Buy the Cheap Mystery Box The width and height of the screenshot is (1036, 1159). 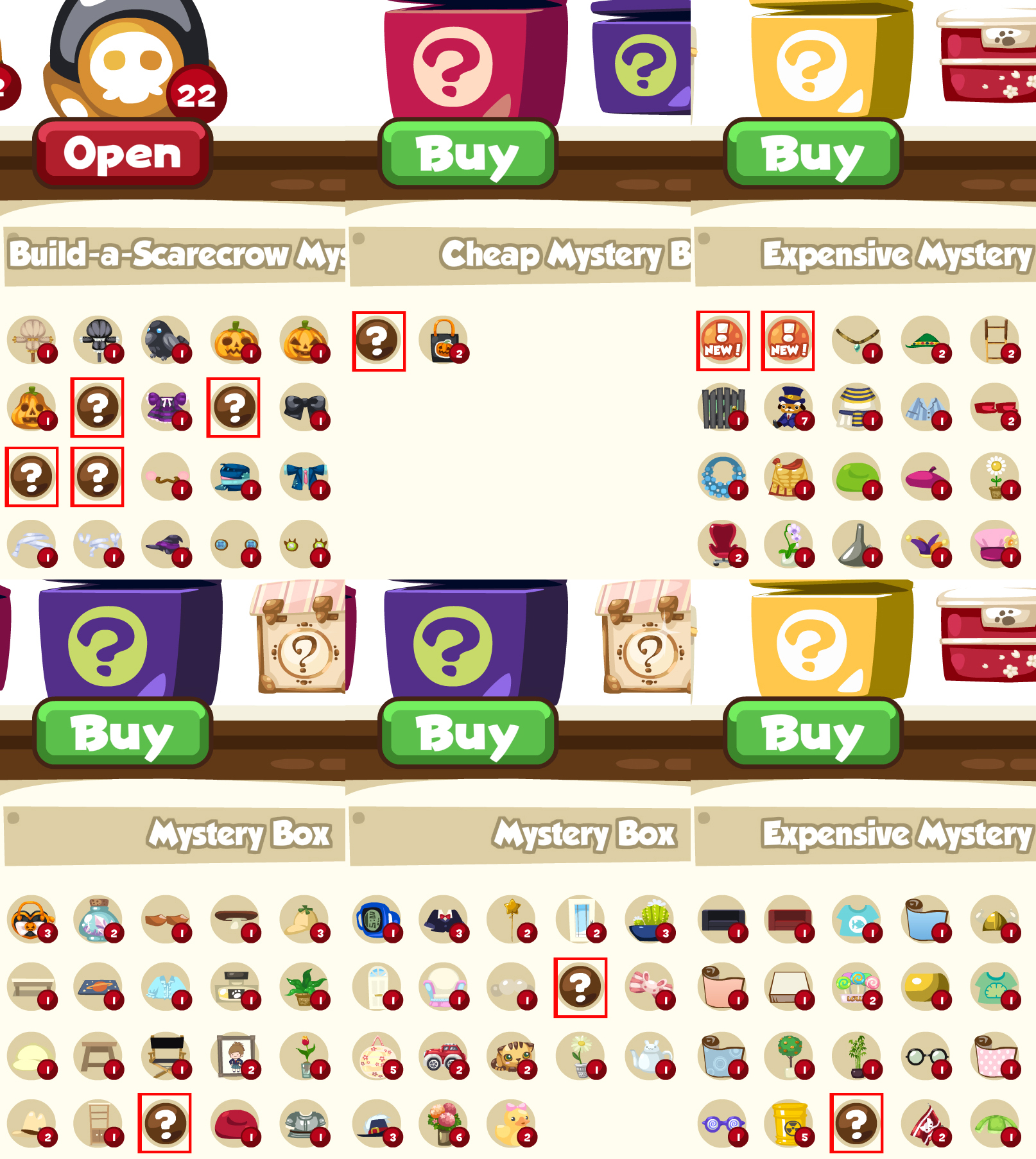pos(467,153)
